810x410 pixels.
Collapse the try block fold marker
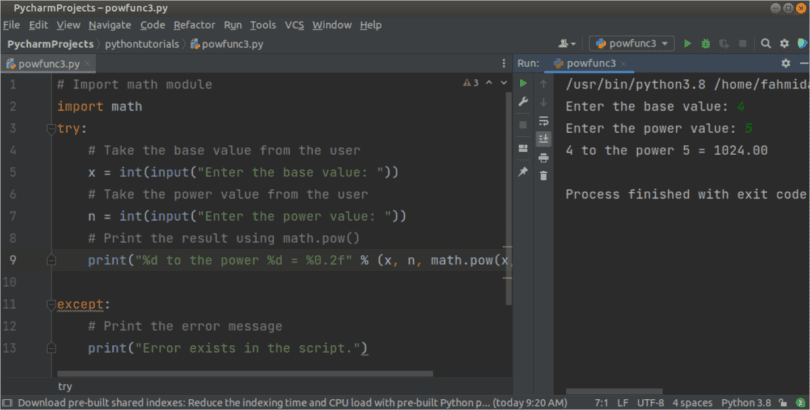51,129
